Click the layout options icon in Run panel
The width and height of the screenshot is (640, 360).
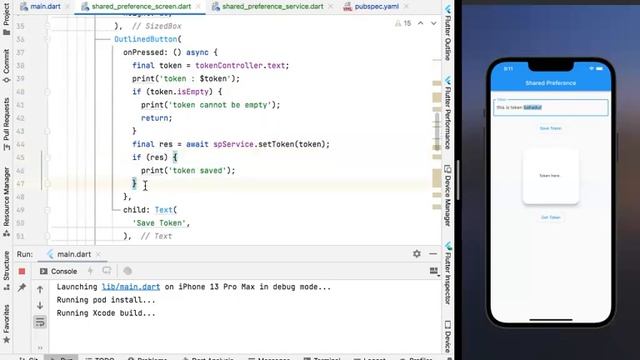[434, 271]
